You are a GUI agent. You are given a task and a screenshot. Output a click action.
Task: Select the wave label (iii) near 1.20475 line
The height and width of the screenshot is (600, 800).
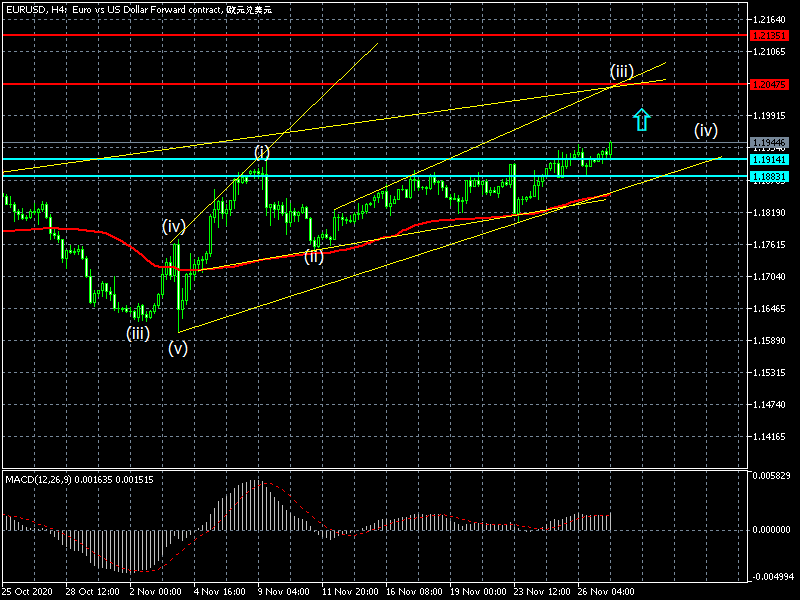pos(621,71)
